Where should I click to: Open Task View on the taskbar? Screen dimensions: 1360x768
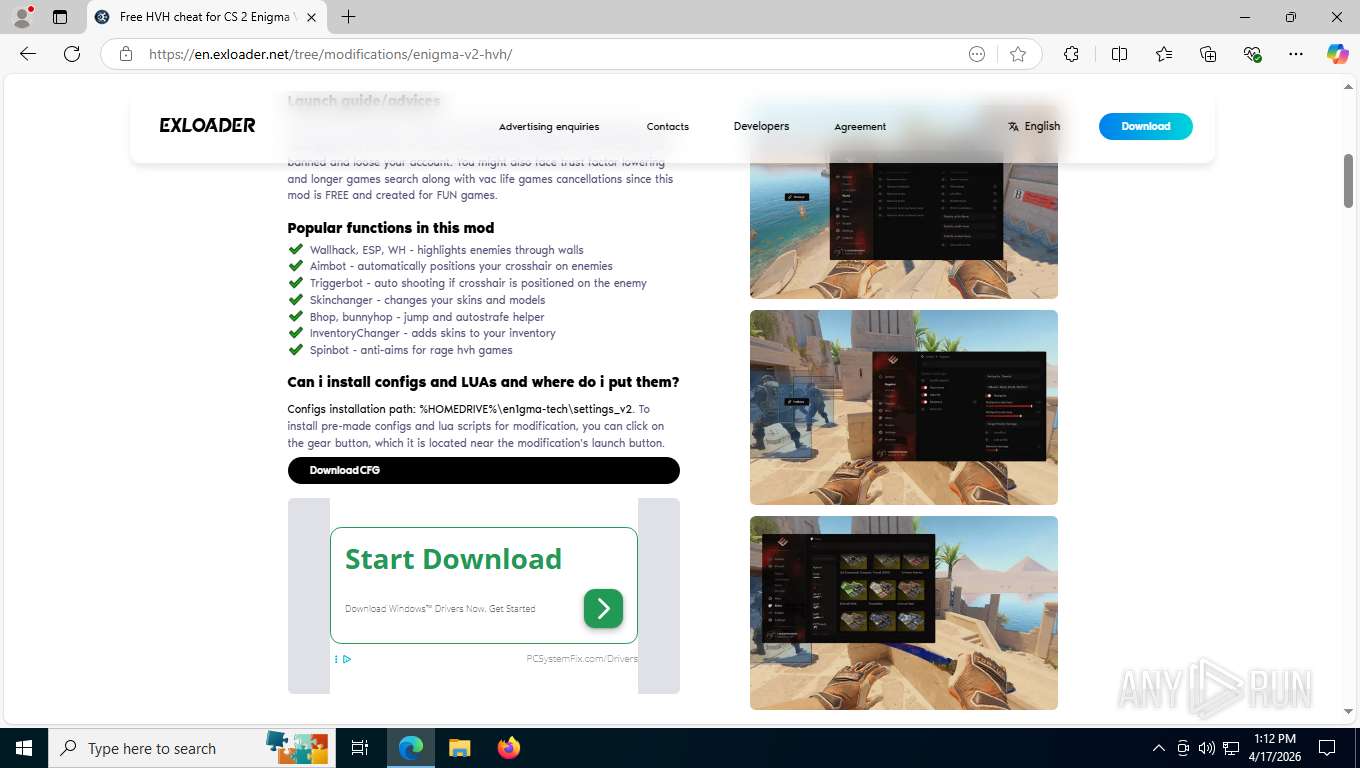360,748
